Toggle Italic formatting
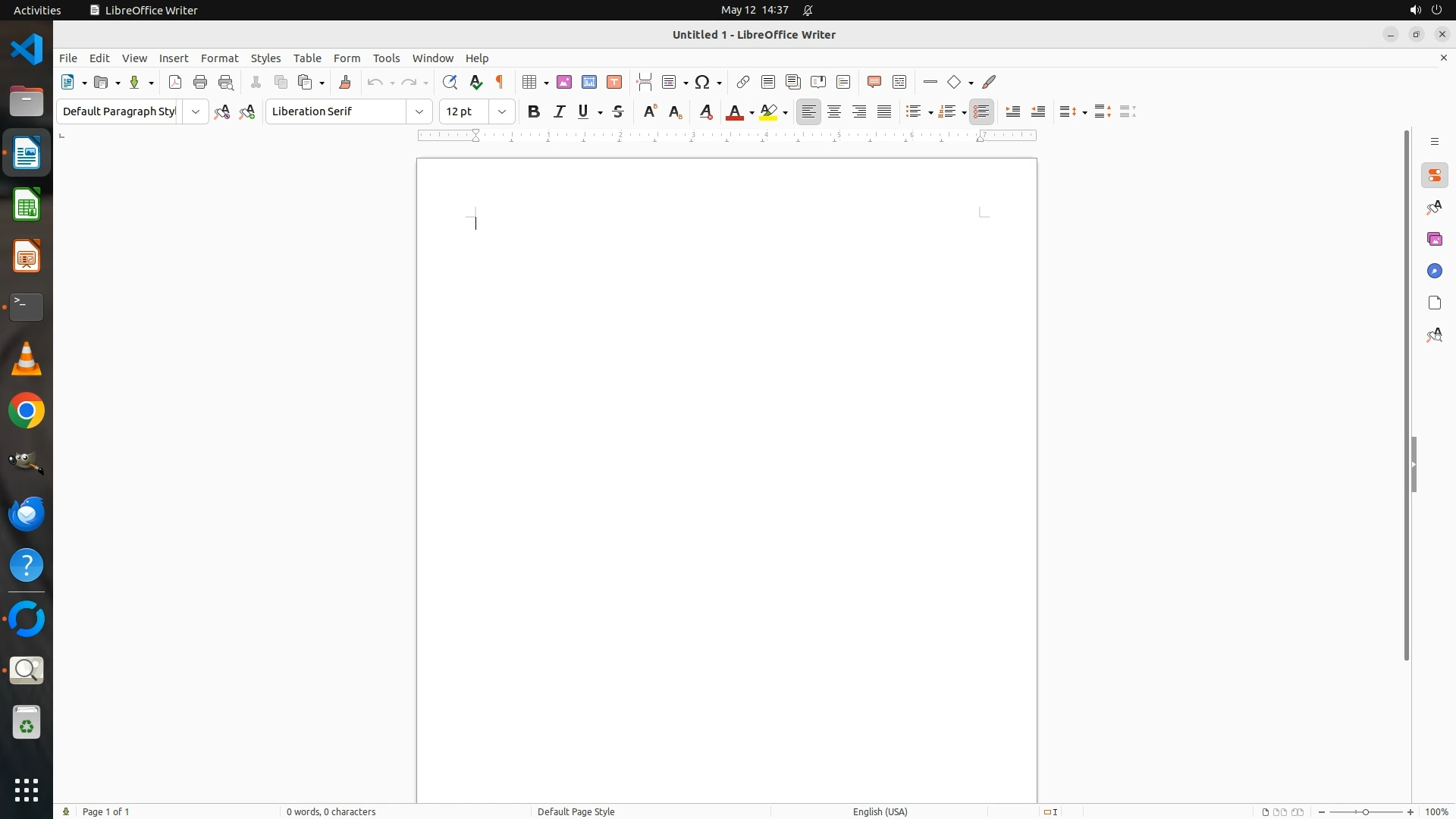This screenshot has height=819, width=1456. (x=560, y=111)
